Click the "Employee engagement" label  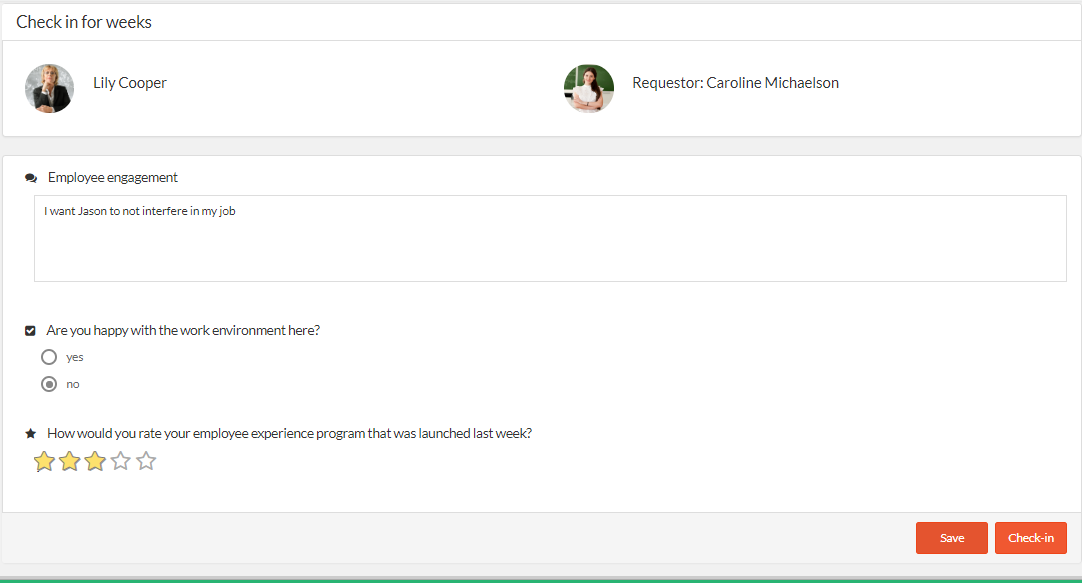112,177
